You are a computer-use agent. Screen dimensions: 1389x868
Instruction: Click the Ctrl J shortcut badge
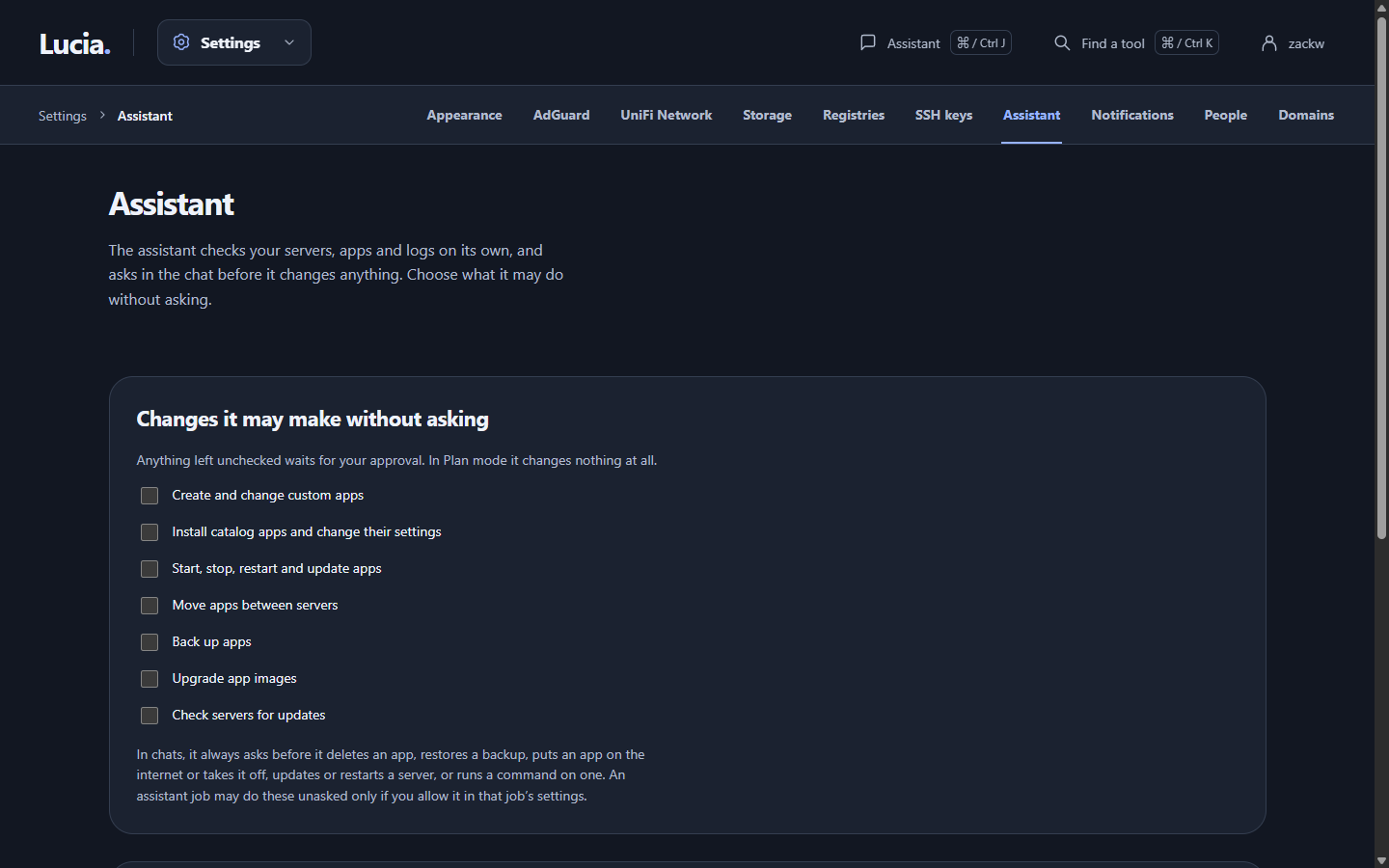click(x=981, y=42)
